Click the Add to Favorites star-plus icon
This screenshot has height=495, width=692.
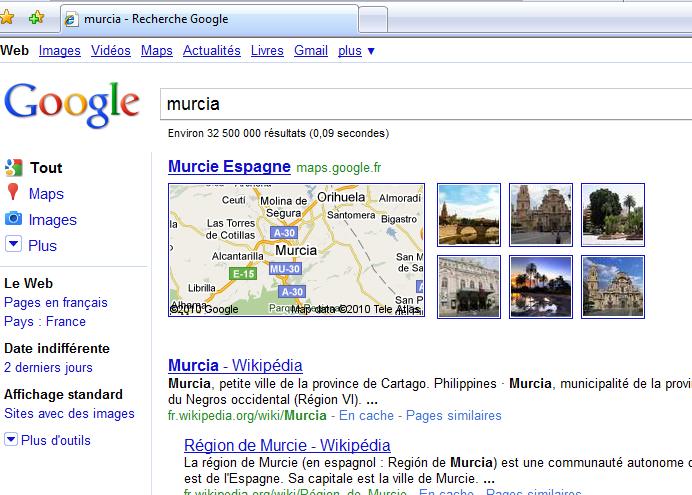coord(36,18)
